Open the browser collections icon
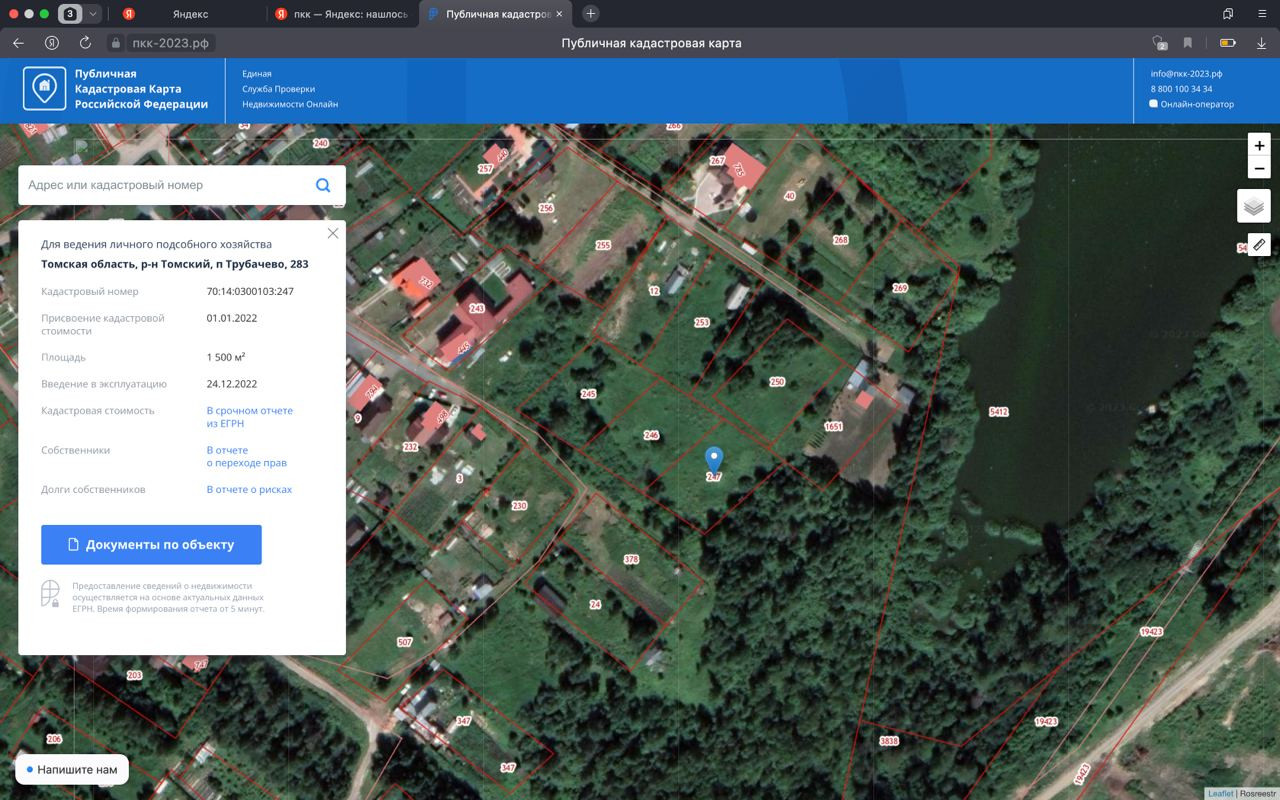This screenshot has height=800, width=1280. click(x=1228, y=14)
